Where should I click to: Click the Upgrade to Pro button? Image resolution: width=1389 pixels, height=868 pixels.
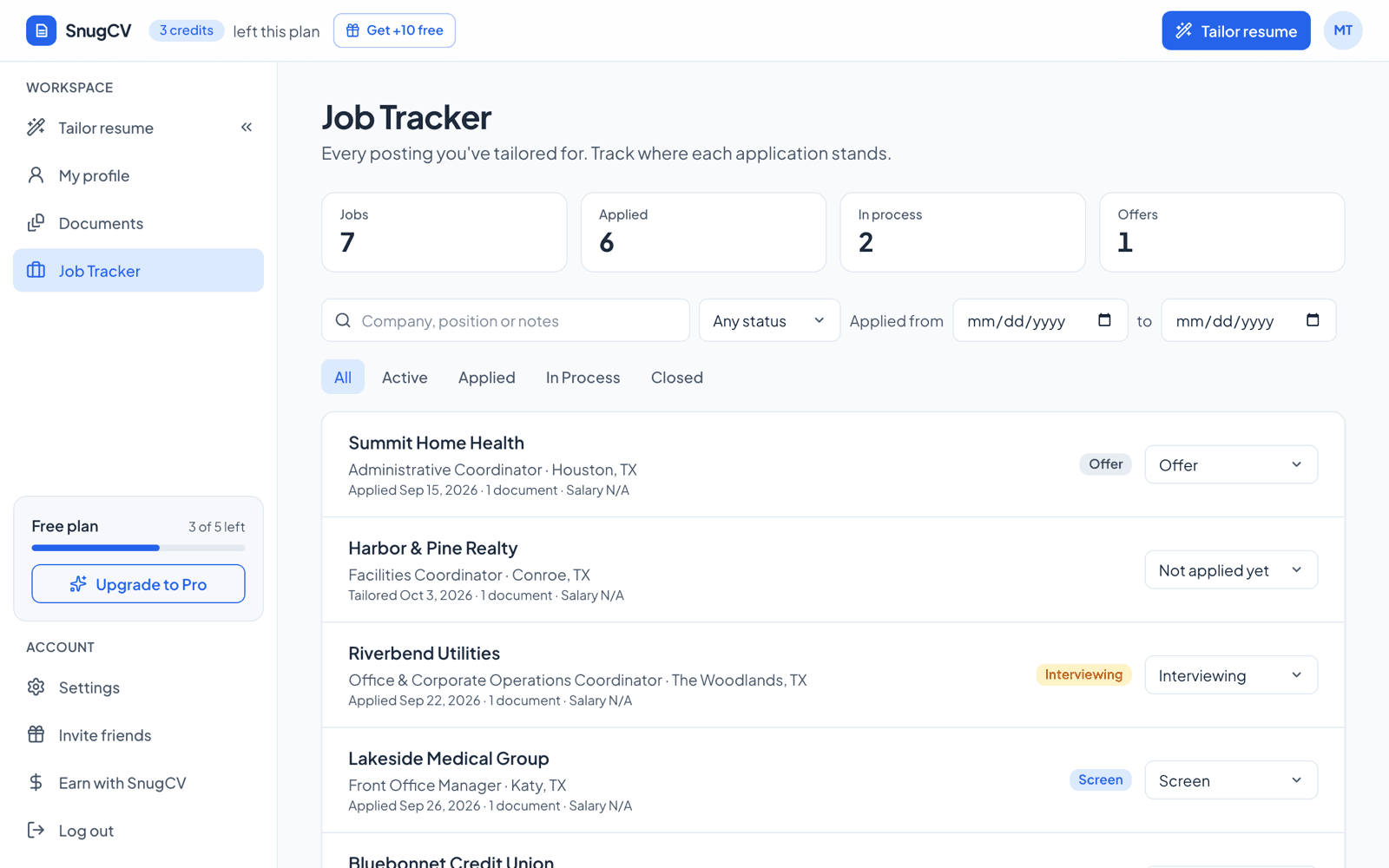point(138,583)
